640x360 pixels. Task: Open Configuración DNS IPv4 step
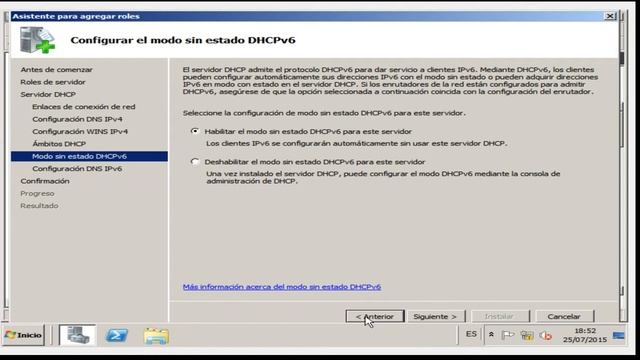tap(77, 119)
